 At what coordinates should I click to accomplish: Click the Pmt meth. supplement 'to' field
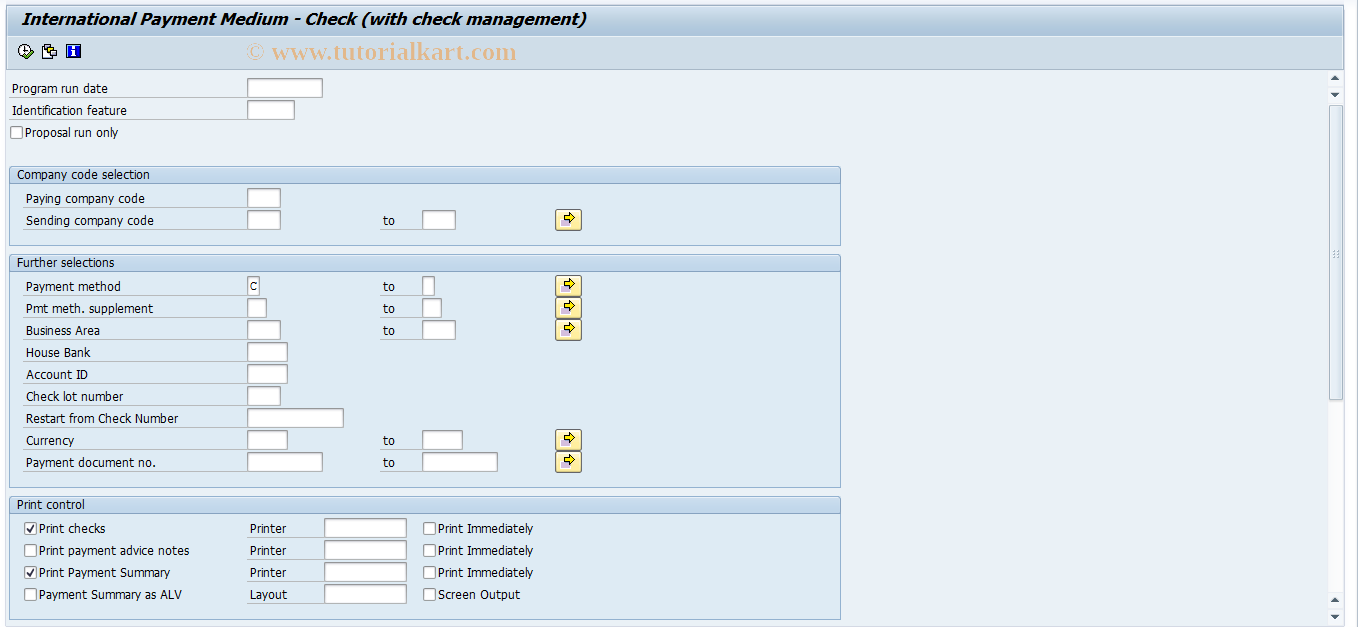click(x=432, y=308)
